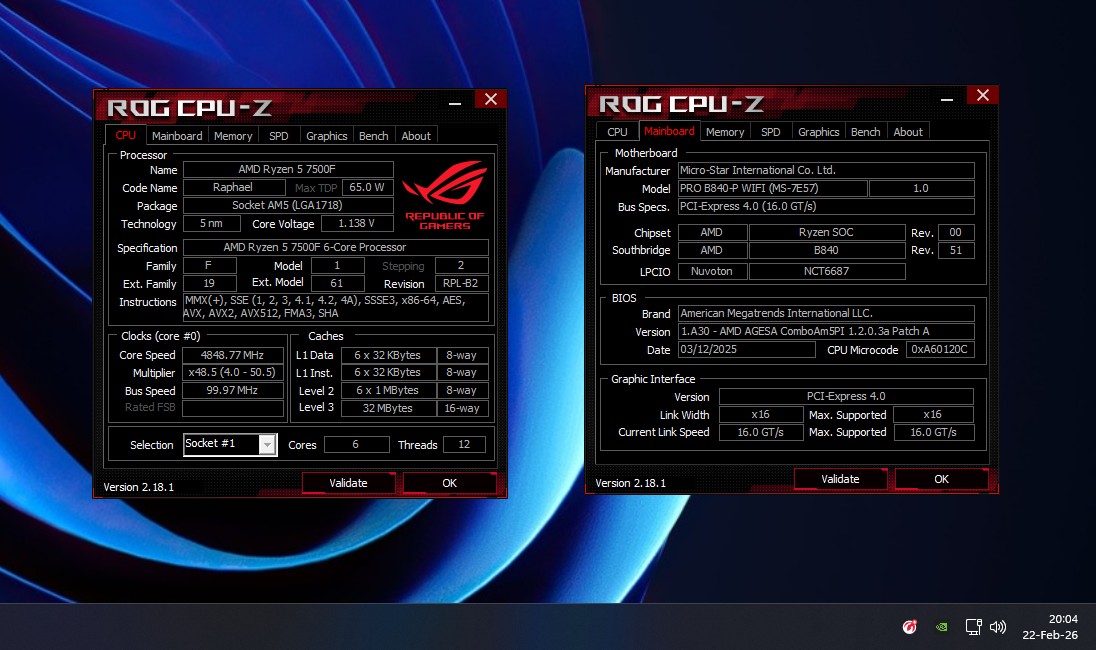The width and height of the screenshot is (1096, 650).
Task: Click the wired network icon in the tray
Action: (972, 627)
